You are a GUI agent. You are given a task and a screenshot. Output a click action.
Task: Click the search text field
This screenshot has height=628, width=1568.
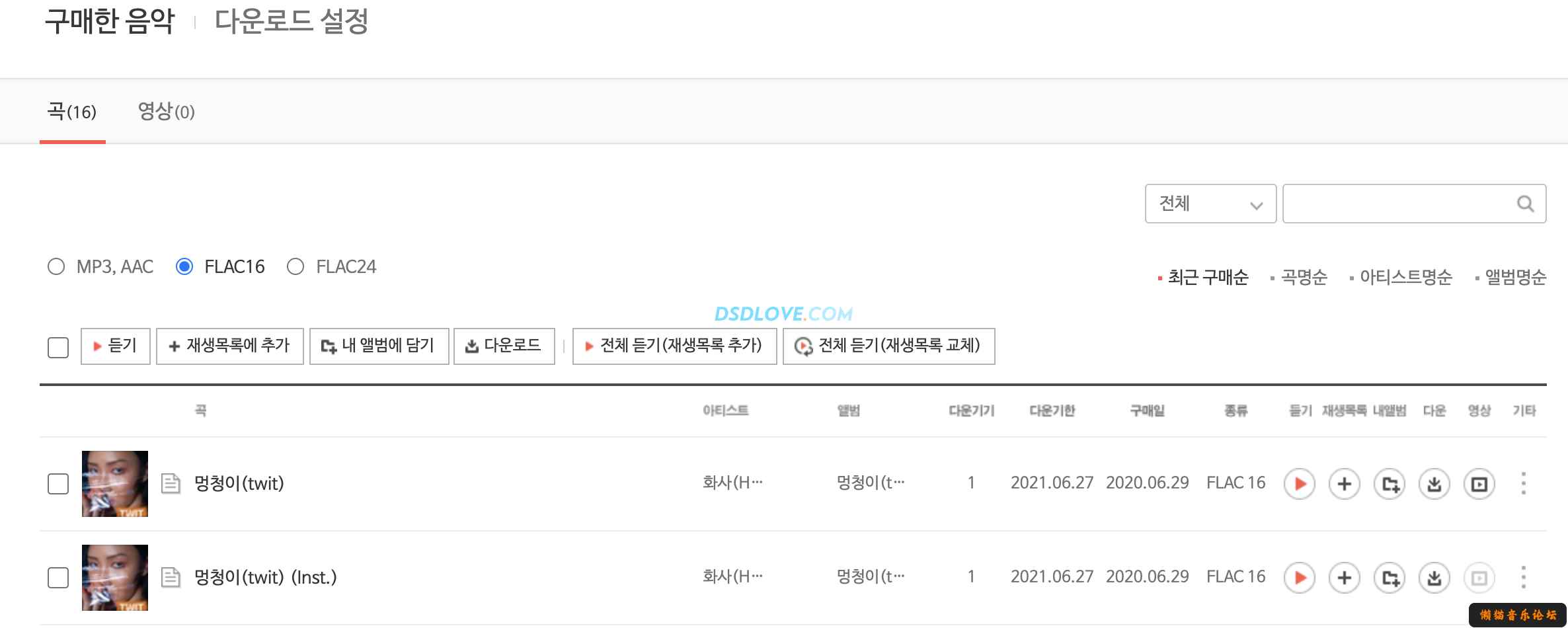(1398, 204)
